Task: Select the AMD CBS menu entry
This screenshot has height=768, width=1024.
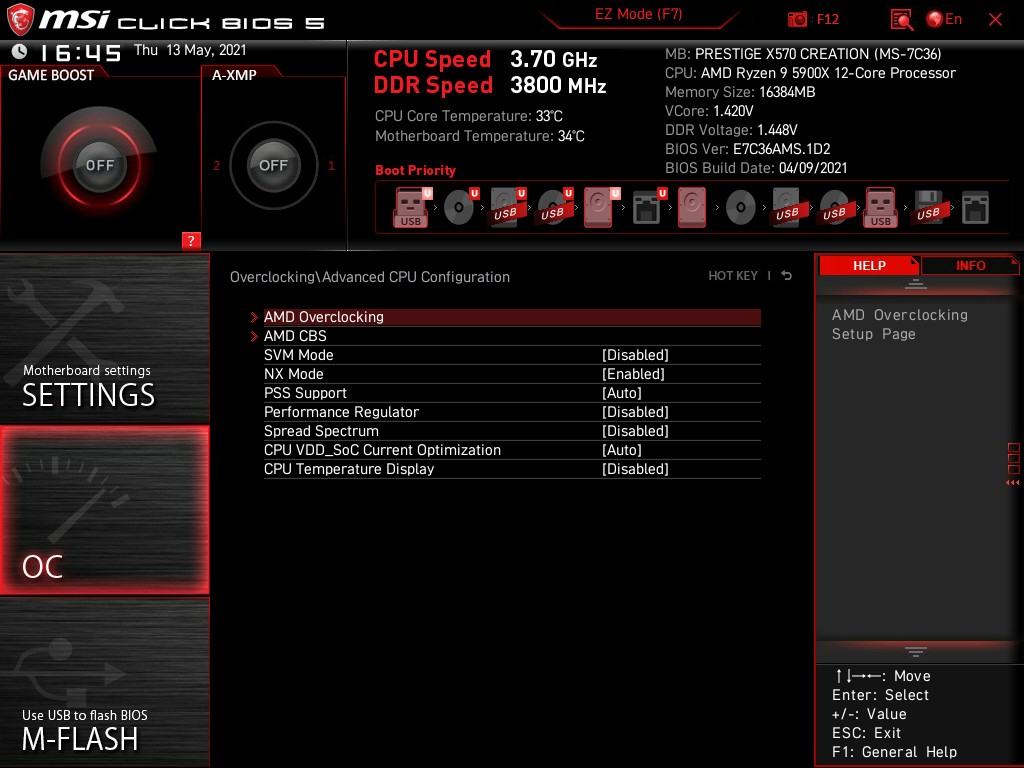Action: pos(512,336)
